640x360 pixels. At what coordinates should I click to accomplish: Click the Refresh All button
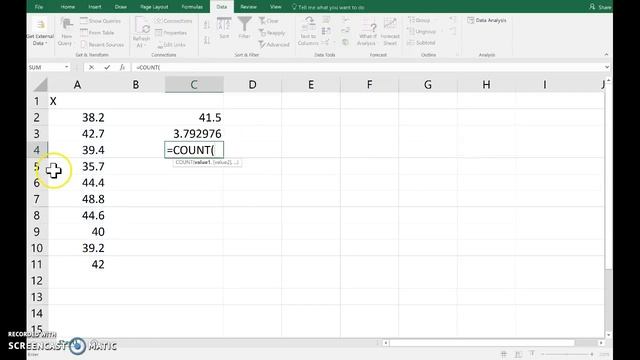tap(142, 33)
